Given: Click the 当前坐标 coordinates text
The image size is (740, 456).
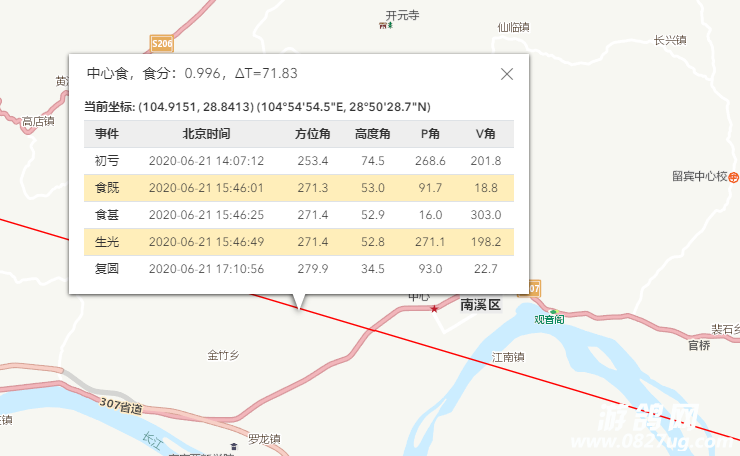Looking at the screenshot, I should (257, 107).
